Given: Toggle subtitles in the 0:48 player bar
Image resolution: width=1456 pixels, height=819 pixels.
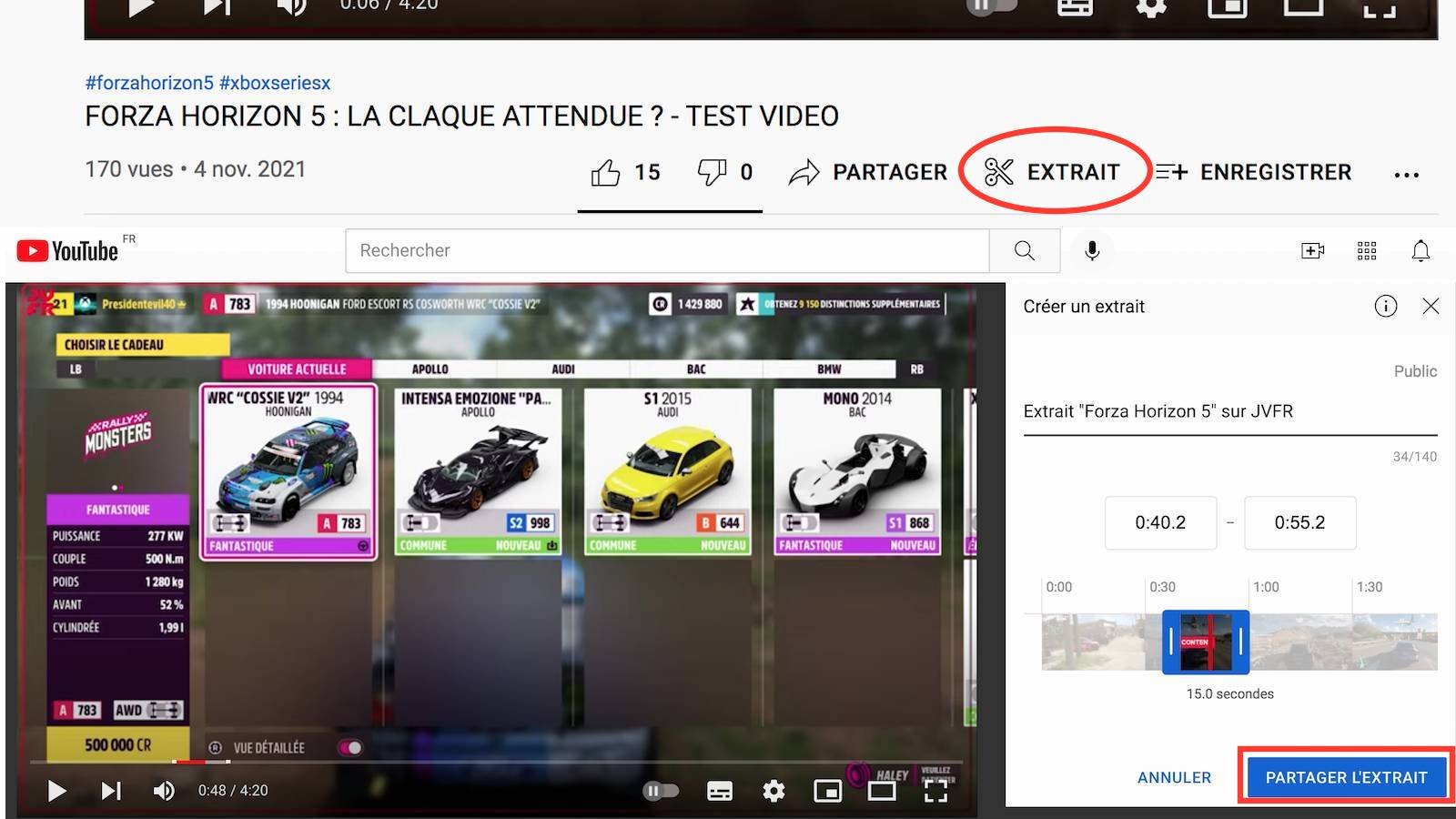Looking at the screenshot, I should (x=720, y=791).
